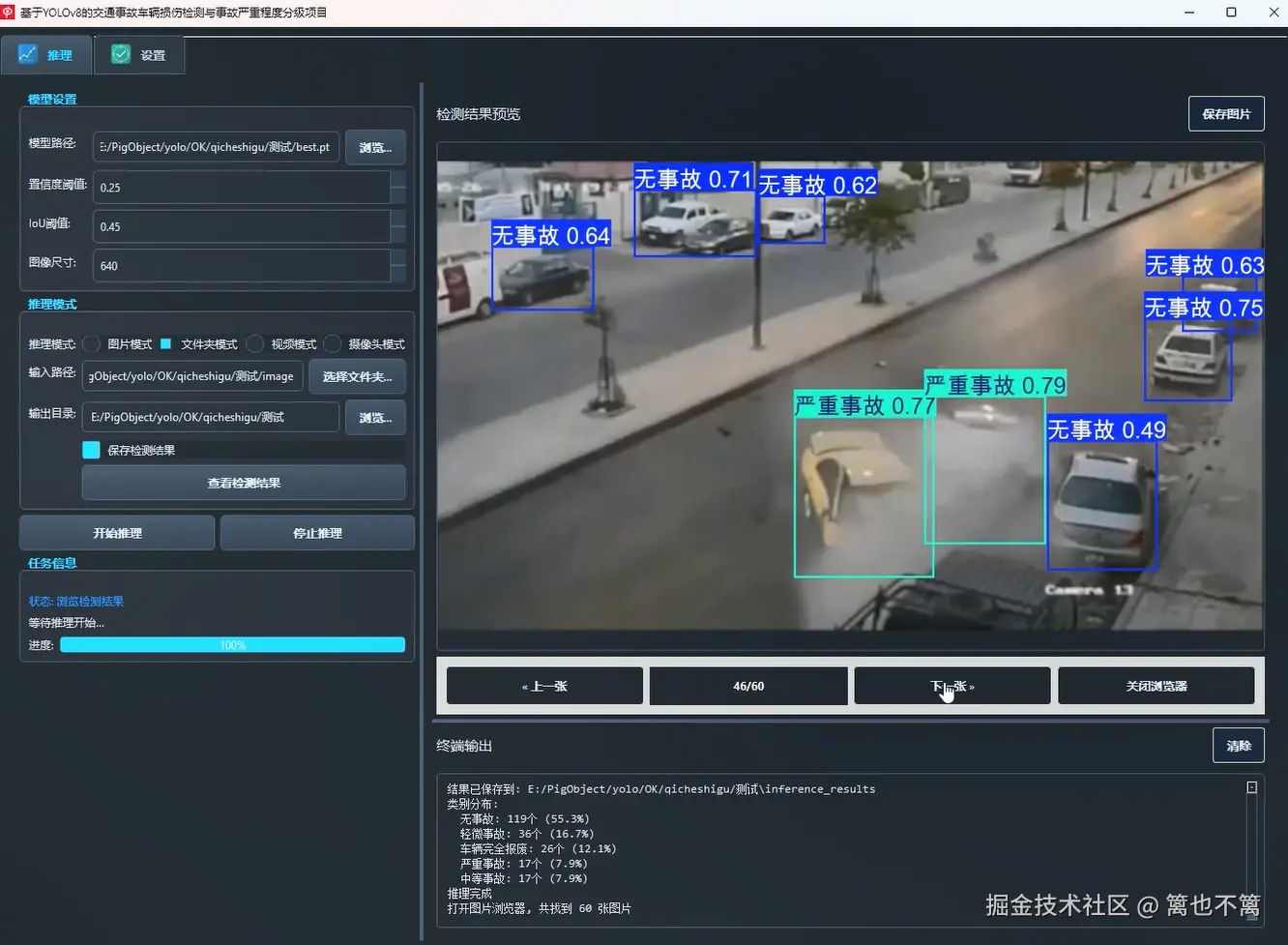Decrease the IoU阈值 with down arrow
The image size is (1288, 945).
point(398,233)
